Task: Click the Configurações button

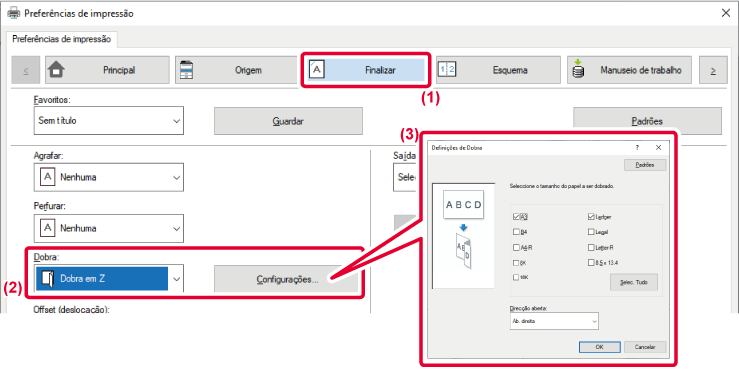Action: click(x=287, y=279)
